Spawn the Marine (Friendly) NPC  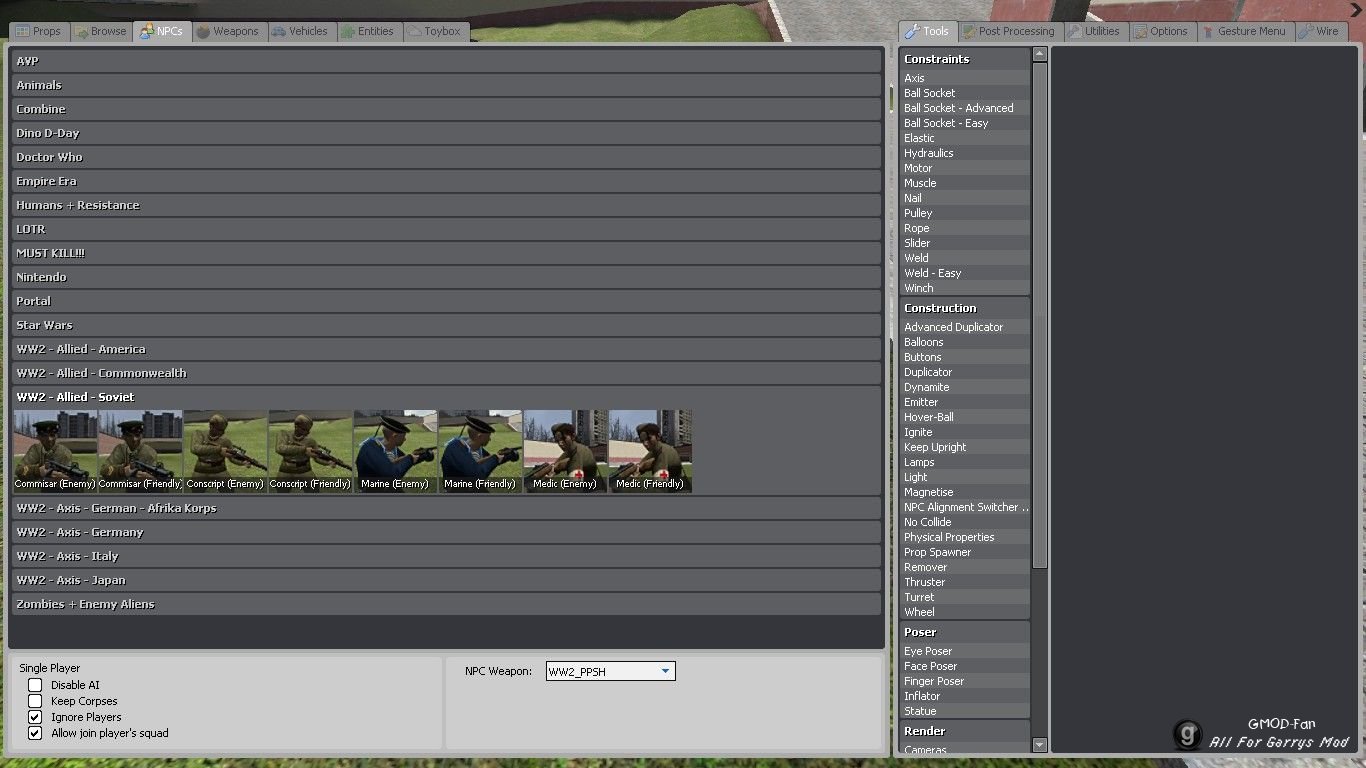coord(480,451)
